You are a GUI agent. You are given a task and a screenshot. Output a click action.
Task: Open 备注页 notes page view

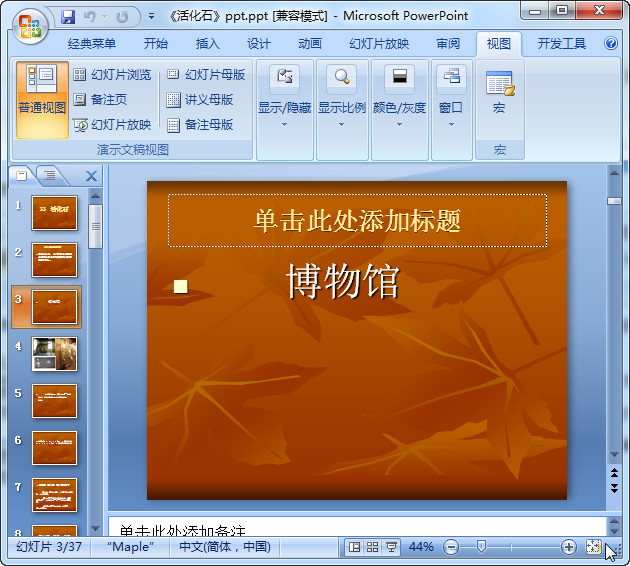[100, 99]
